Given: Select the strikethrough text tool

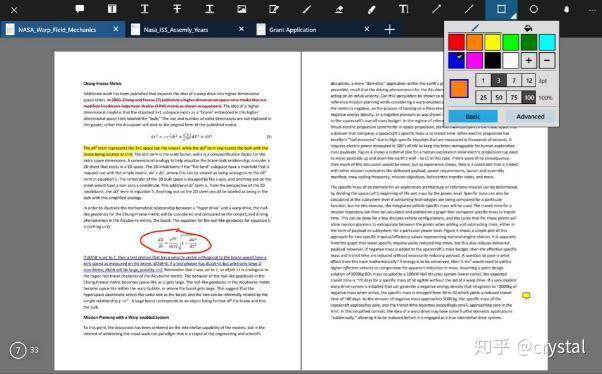Looking at the screenshot, I should [177, 9].
